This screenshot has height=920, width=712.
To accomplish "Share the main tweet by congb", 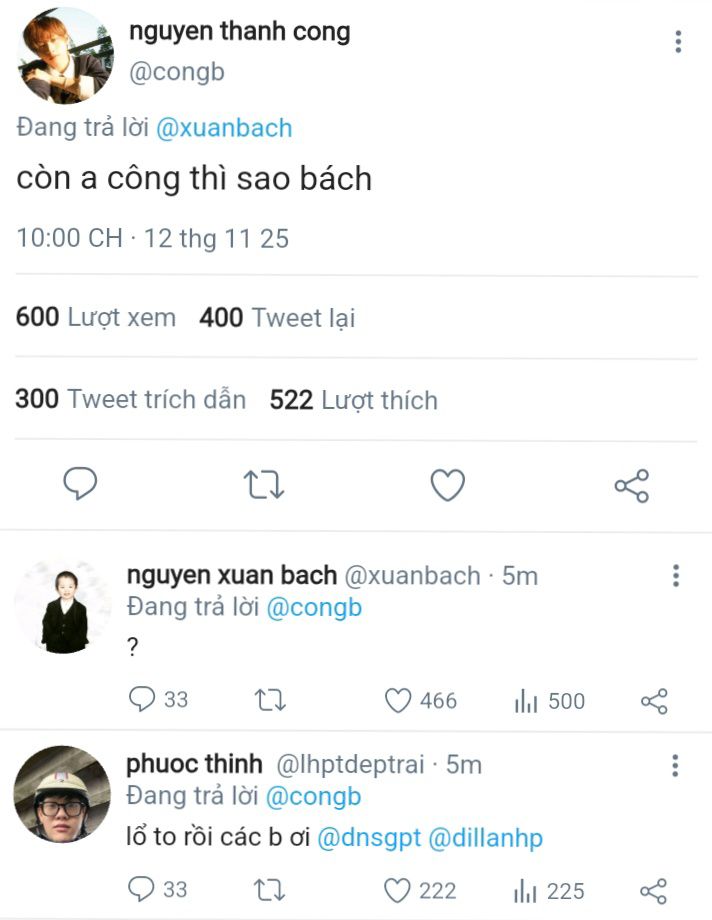I will click(631, 486).
